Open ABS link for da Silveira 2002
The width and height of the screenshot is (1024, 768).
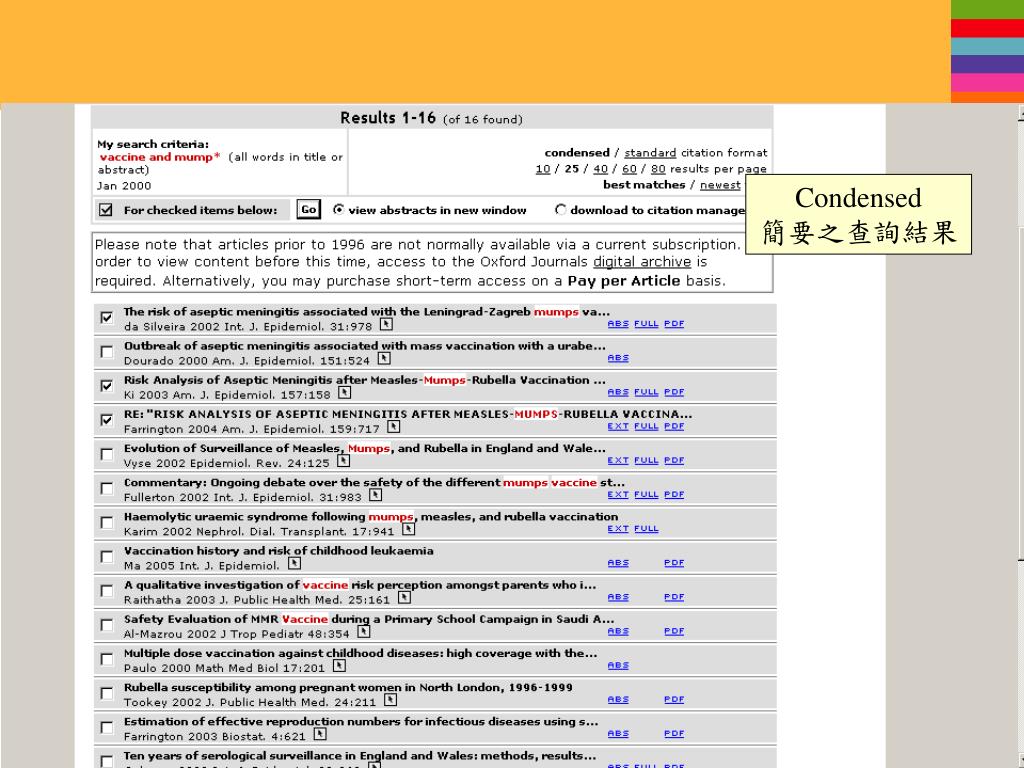click(618, 324)
